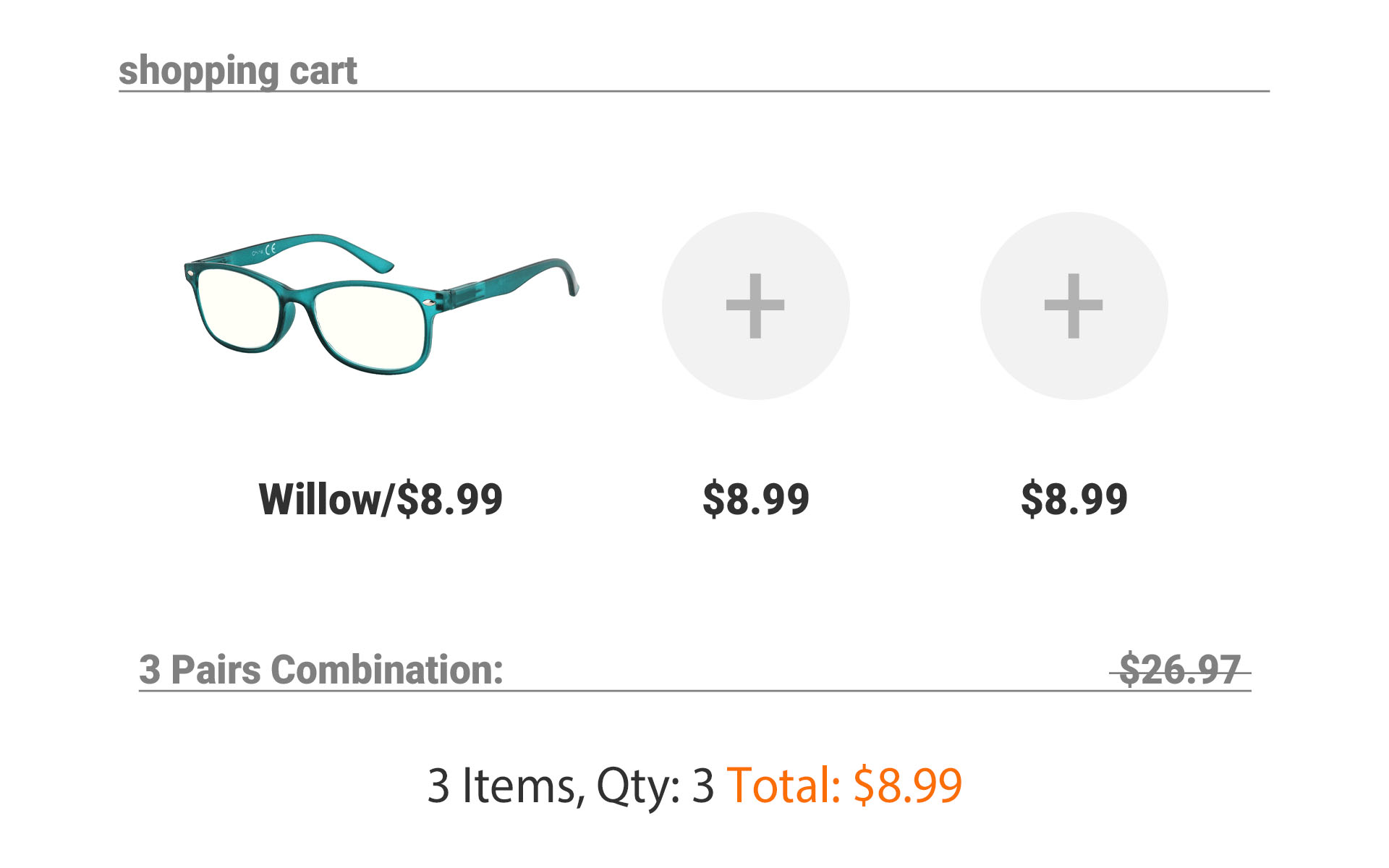Add a pair via the third slot plus

pyautogui.click(x=1074, y=306)
